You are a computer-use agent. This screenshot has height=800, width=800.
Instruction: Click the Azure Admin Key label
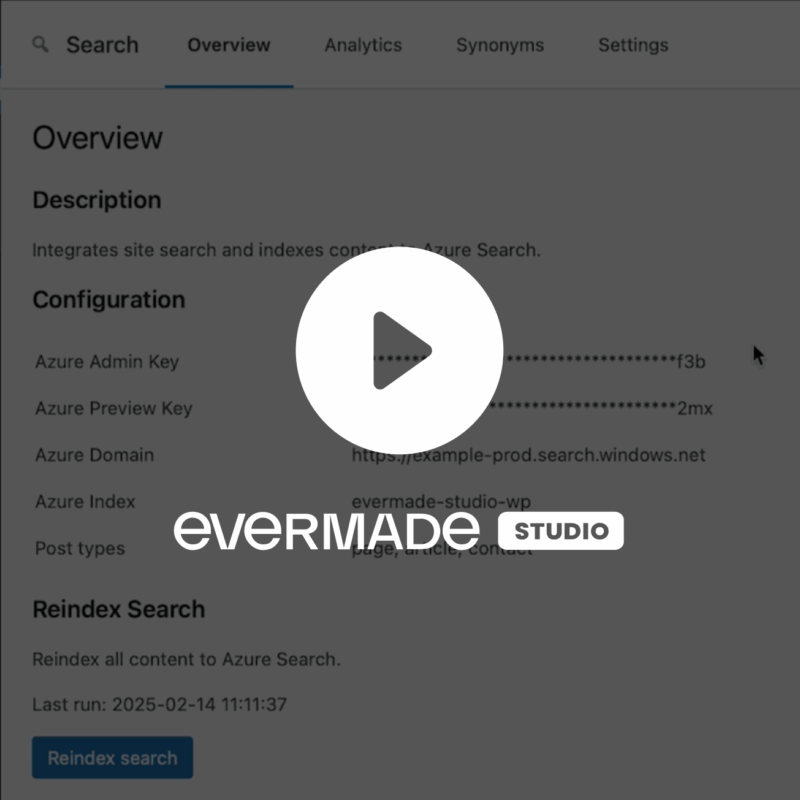click(107, 362)
